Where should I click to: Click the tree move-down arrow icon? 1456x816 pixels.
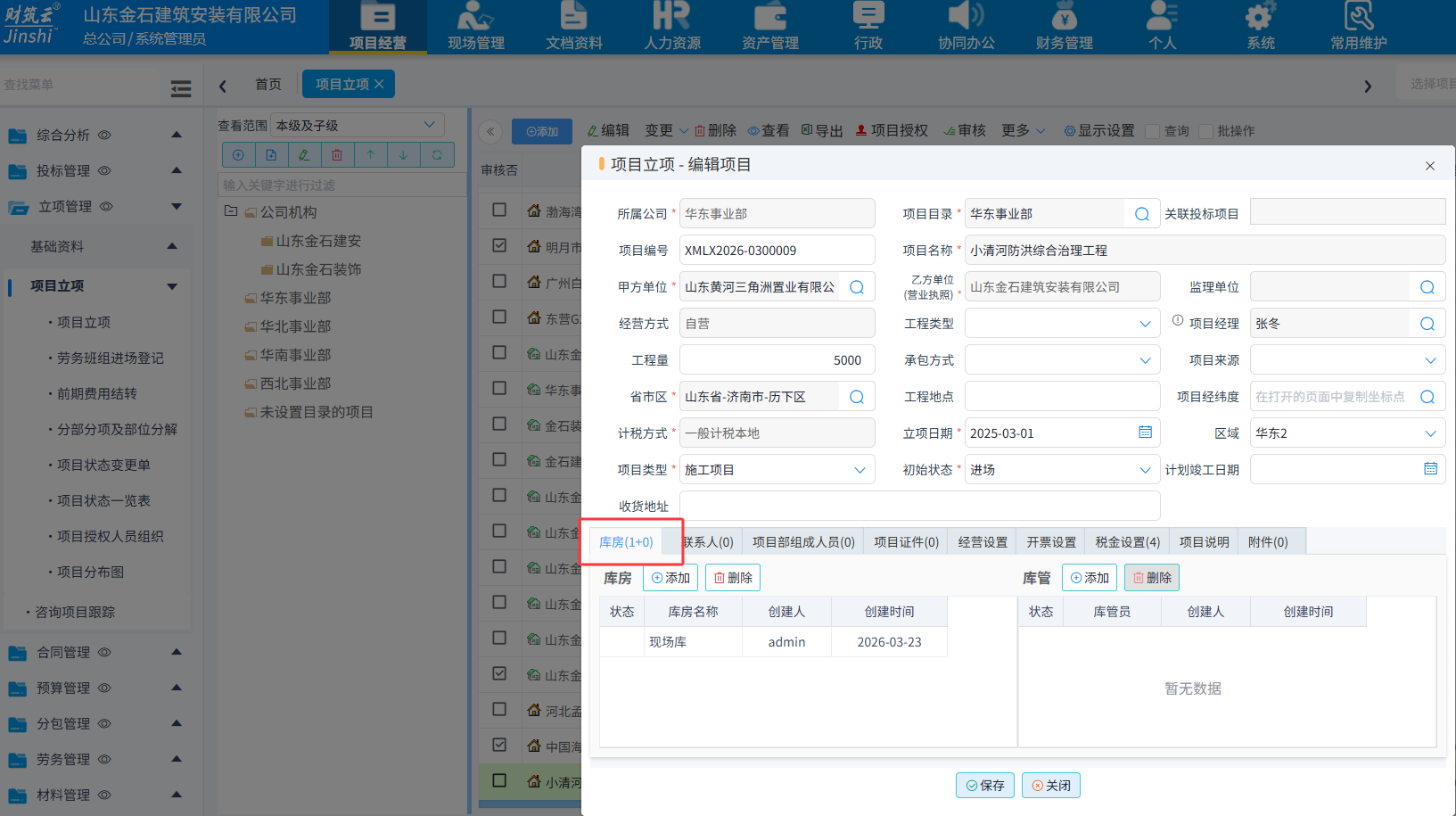403,155
